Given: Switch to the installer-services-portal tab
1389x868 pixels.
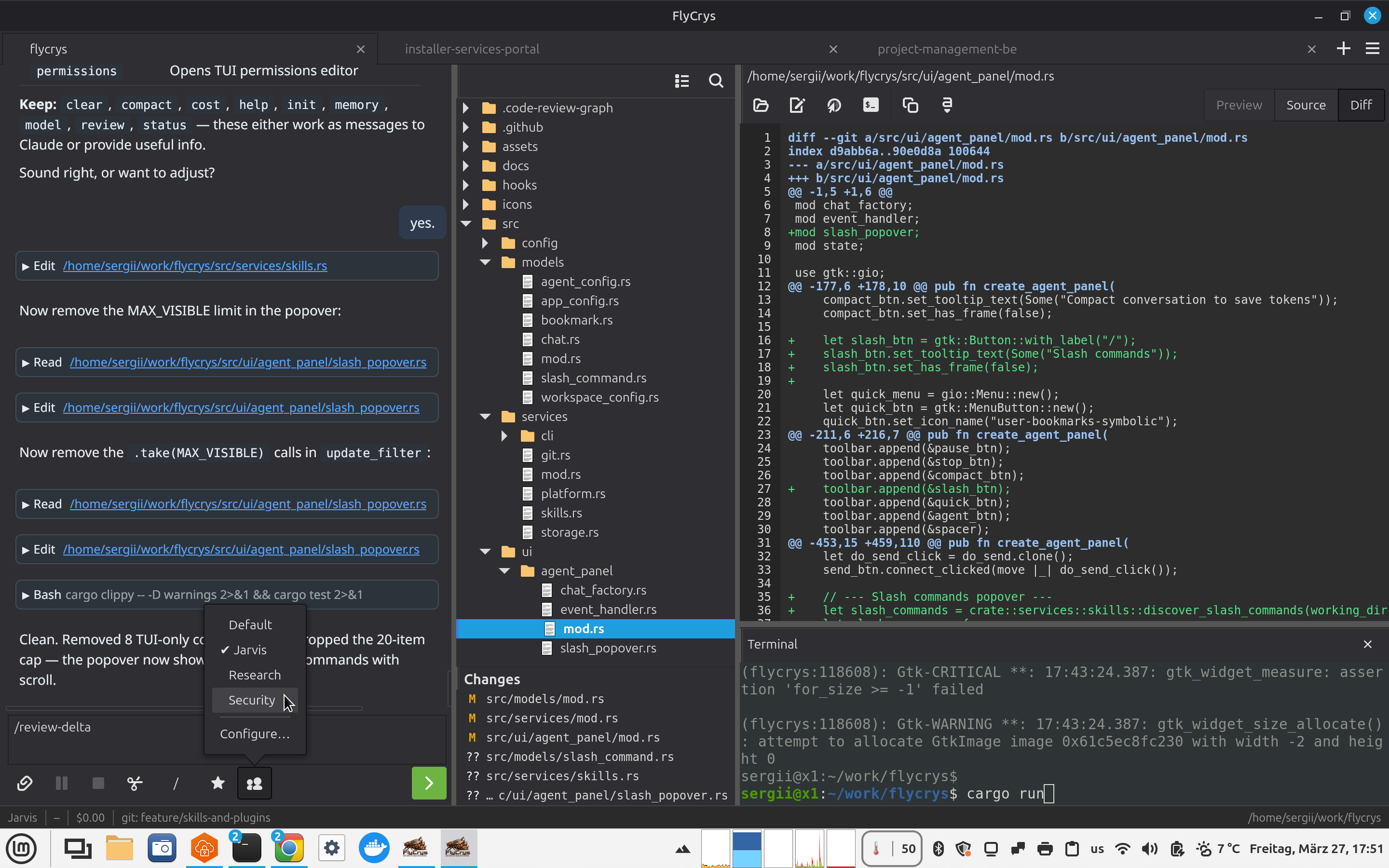Looking at the screenshot, I should (x=472, y=49).
